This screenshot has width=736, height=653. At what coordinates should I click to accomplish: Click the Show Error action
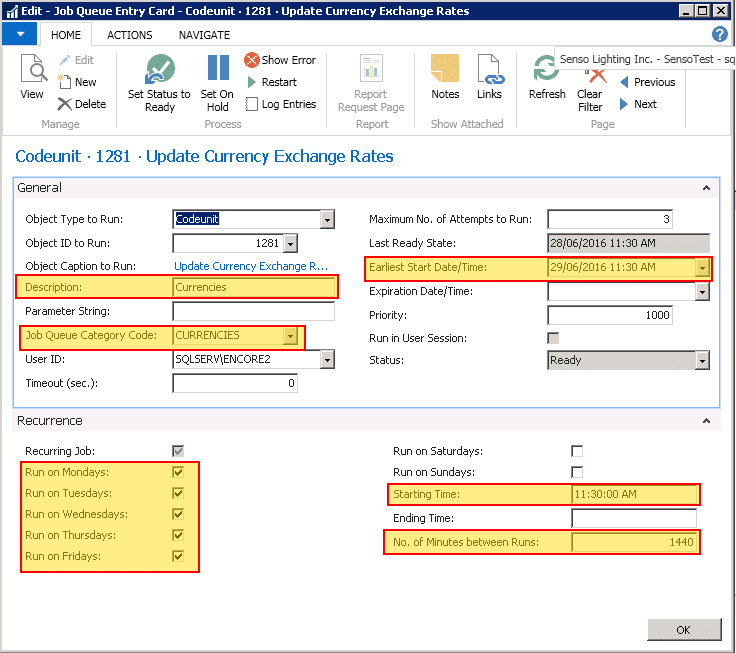[x=280, y=60]
